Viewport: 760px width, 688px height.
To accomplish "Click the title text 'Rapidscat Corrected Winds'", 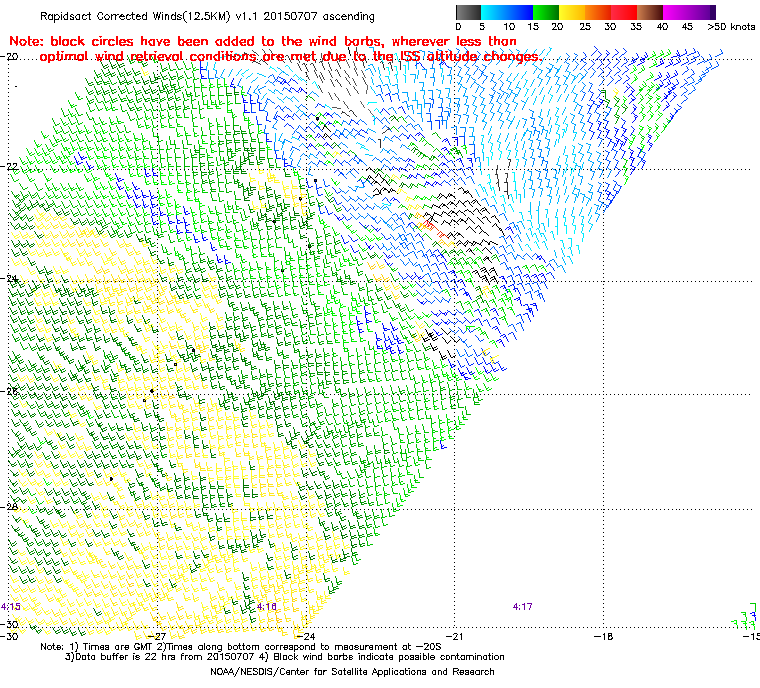I will pyautogui.click(x=112, y=16).
